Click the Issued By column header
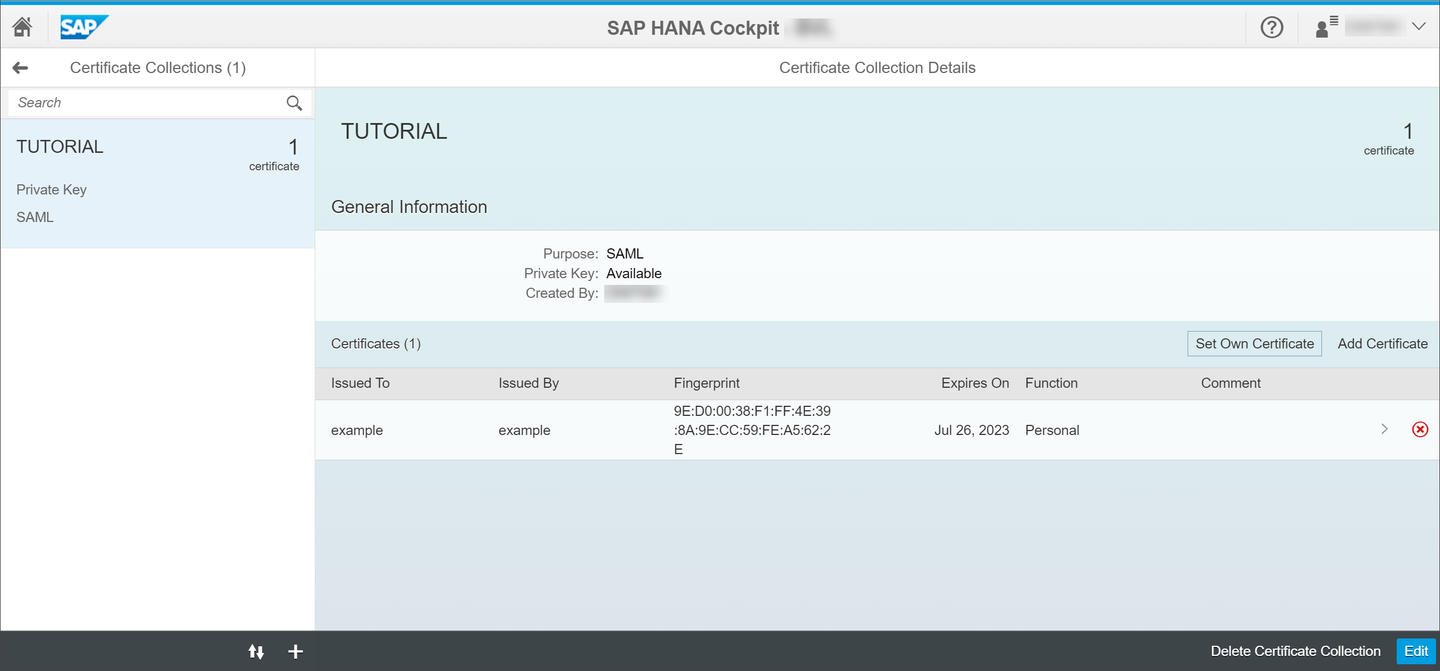 click(529, 383)
